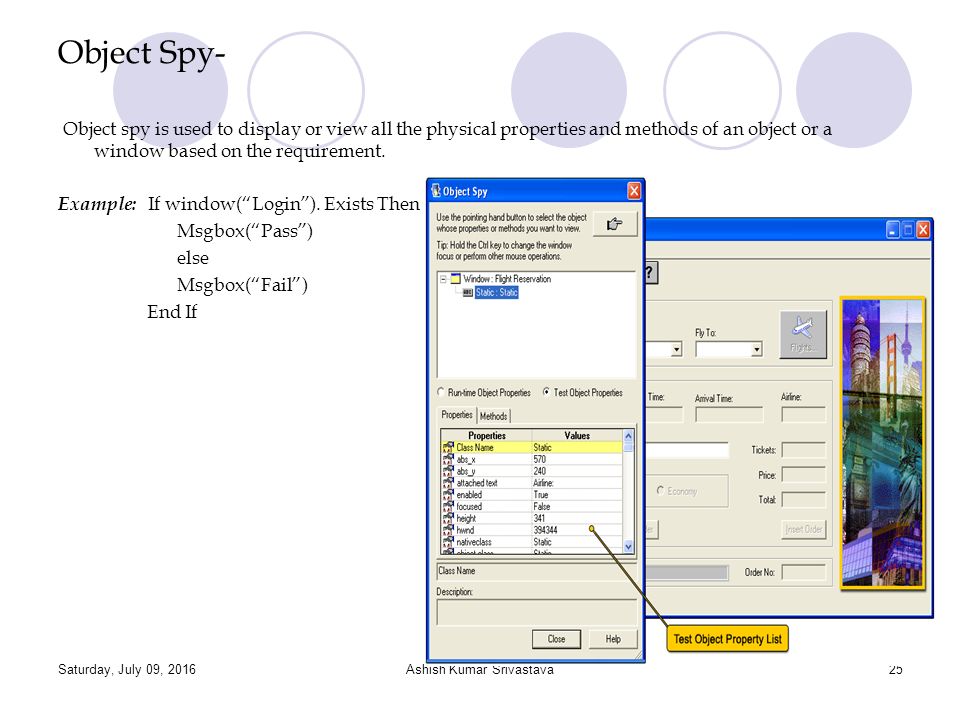The width and height of the screenshot is (960, 720).
Task: Click the pointing hand button in Object Spy
Action: [x=615, y=224]
